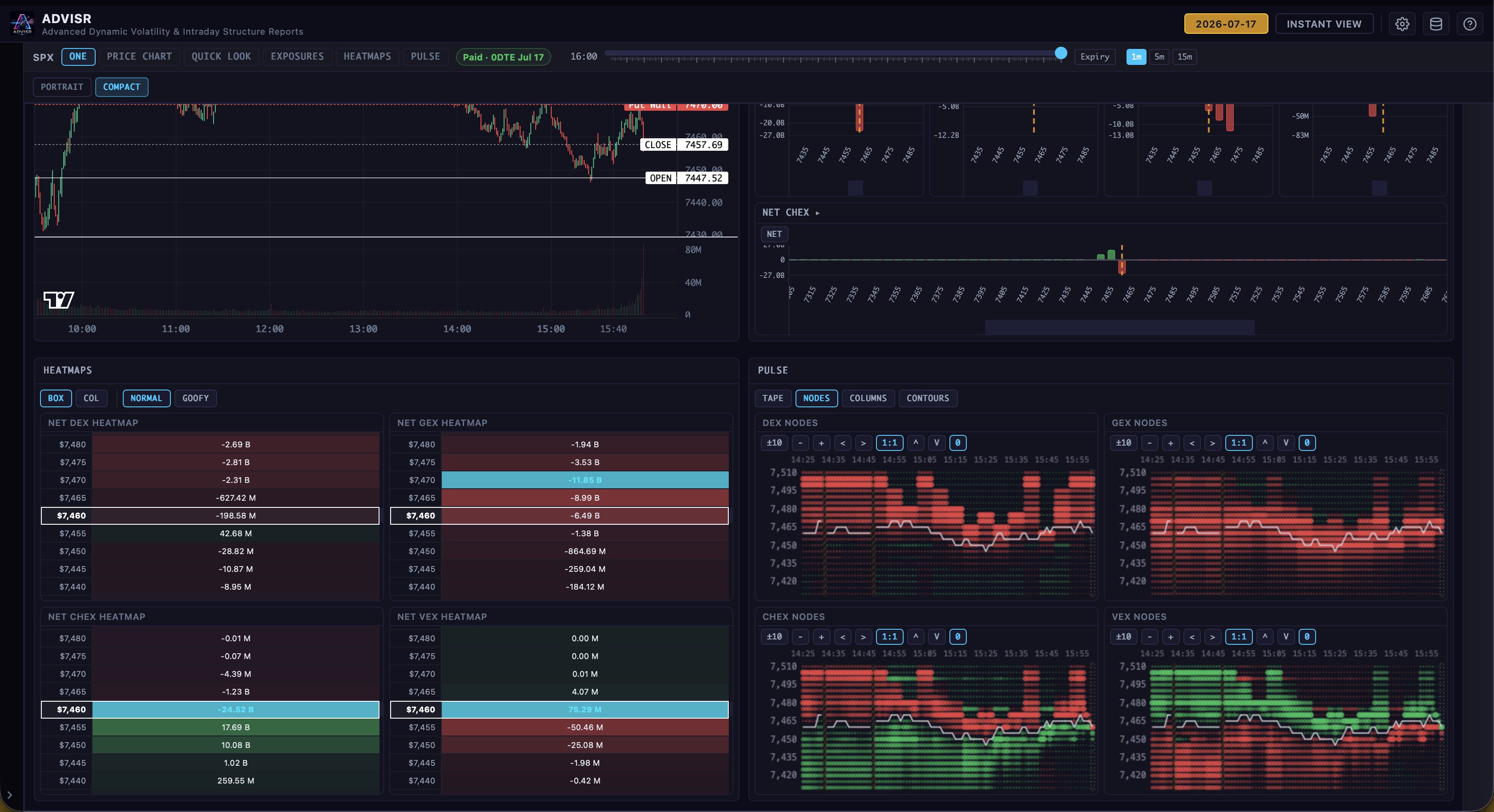Select GOOFY heatmap style
The image size is (1494, 812).
tap(195, 398)
